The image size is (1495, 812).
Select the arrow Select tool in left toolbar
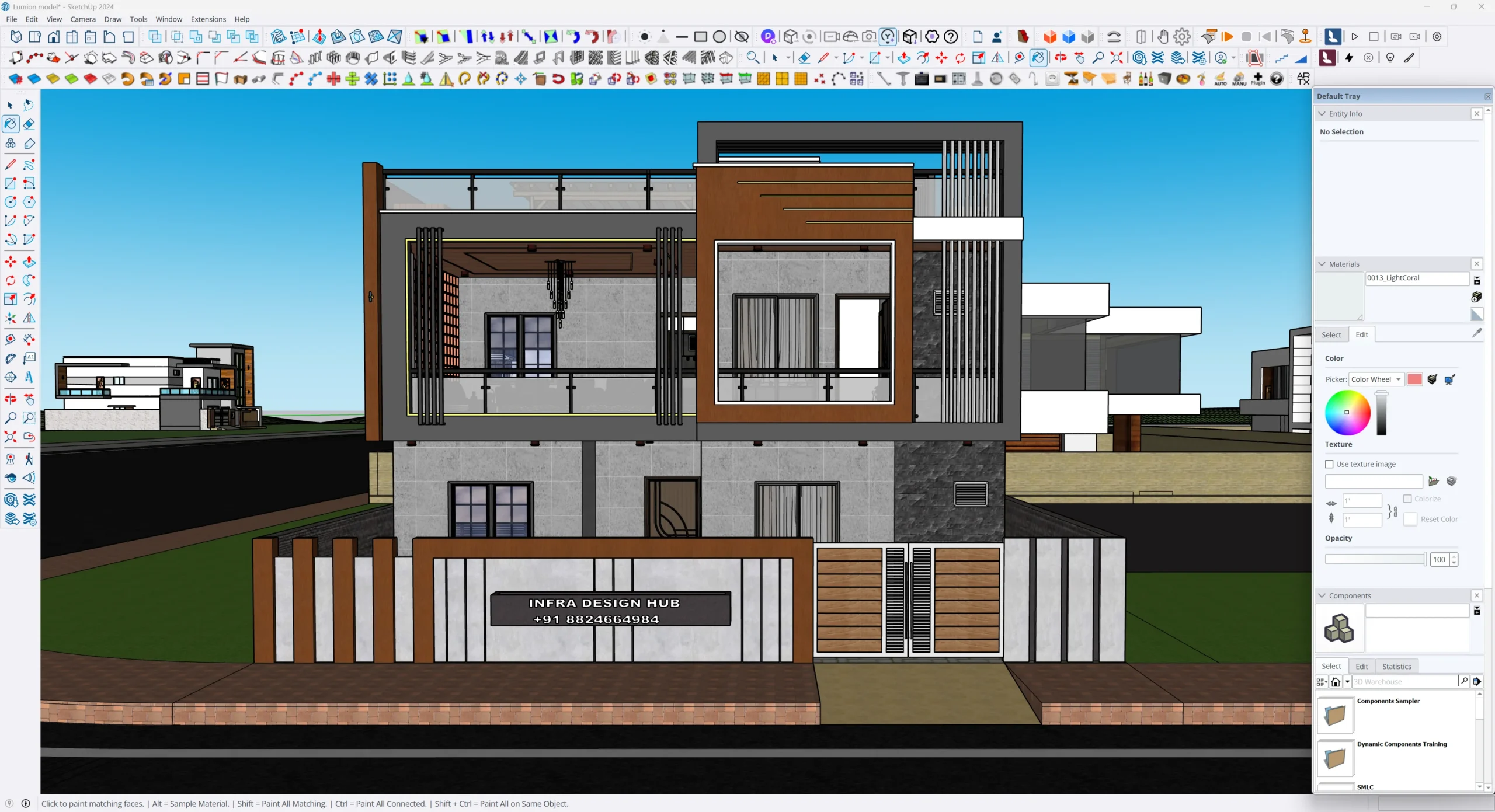tap(10, 105)
